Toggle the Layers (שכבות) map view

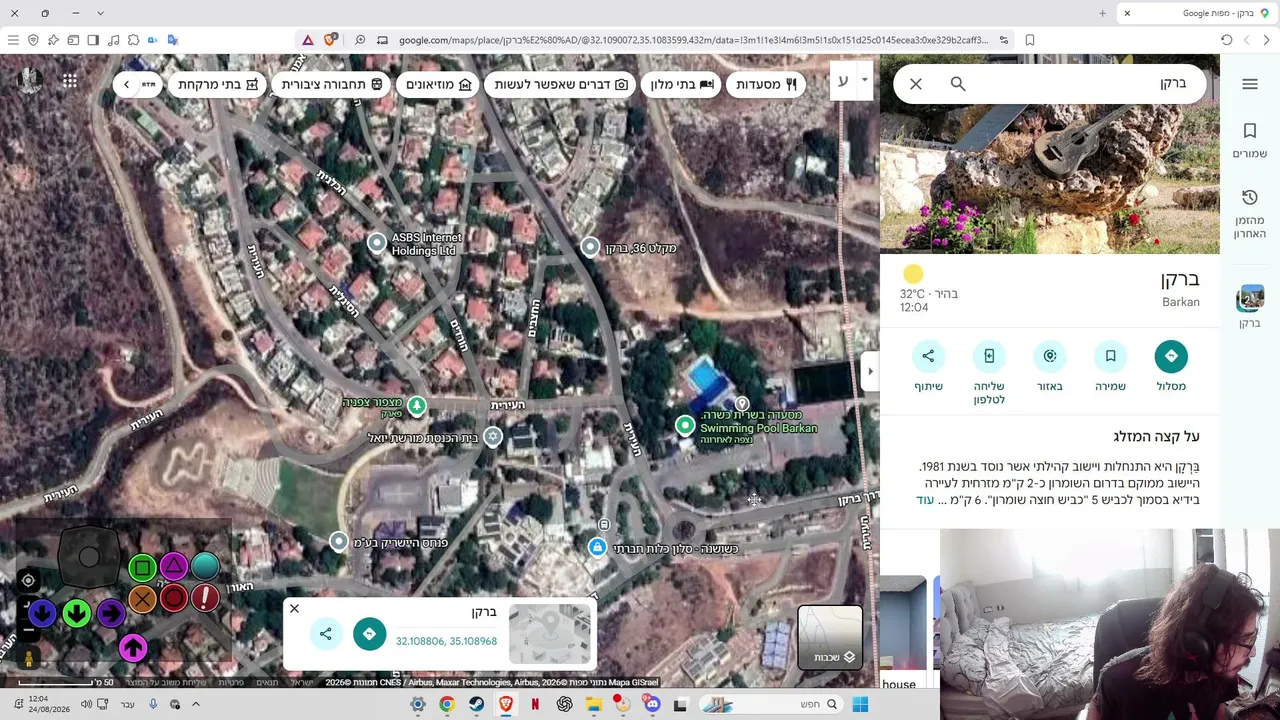pos(830,637)
